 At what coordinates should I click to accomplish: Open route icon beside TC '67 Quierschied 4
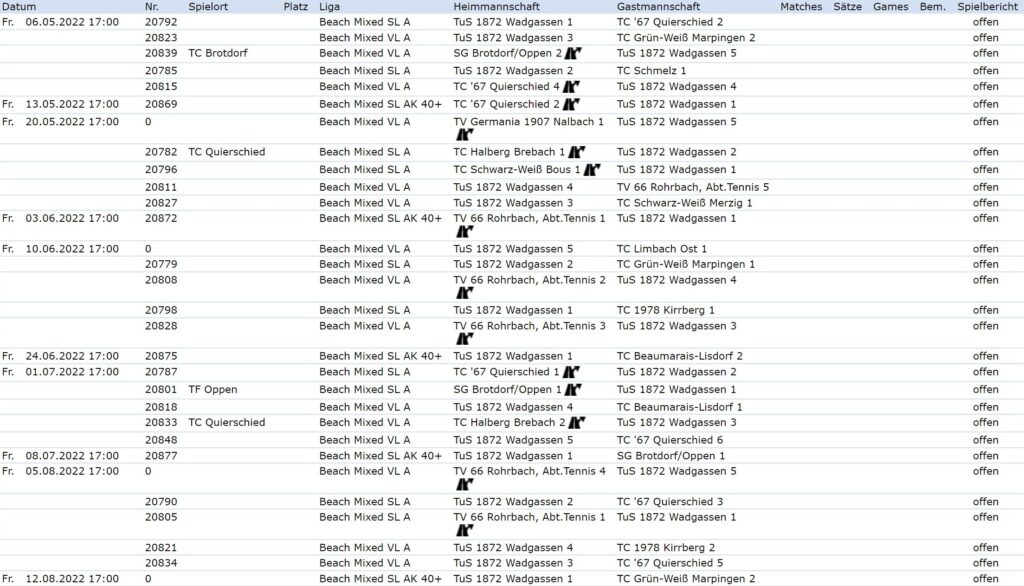(x=571, y=87)
